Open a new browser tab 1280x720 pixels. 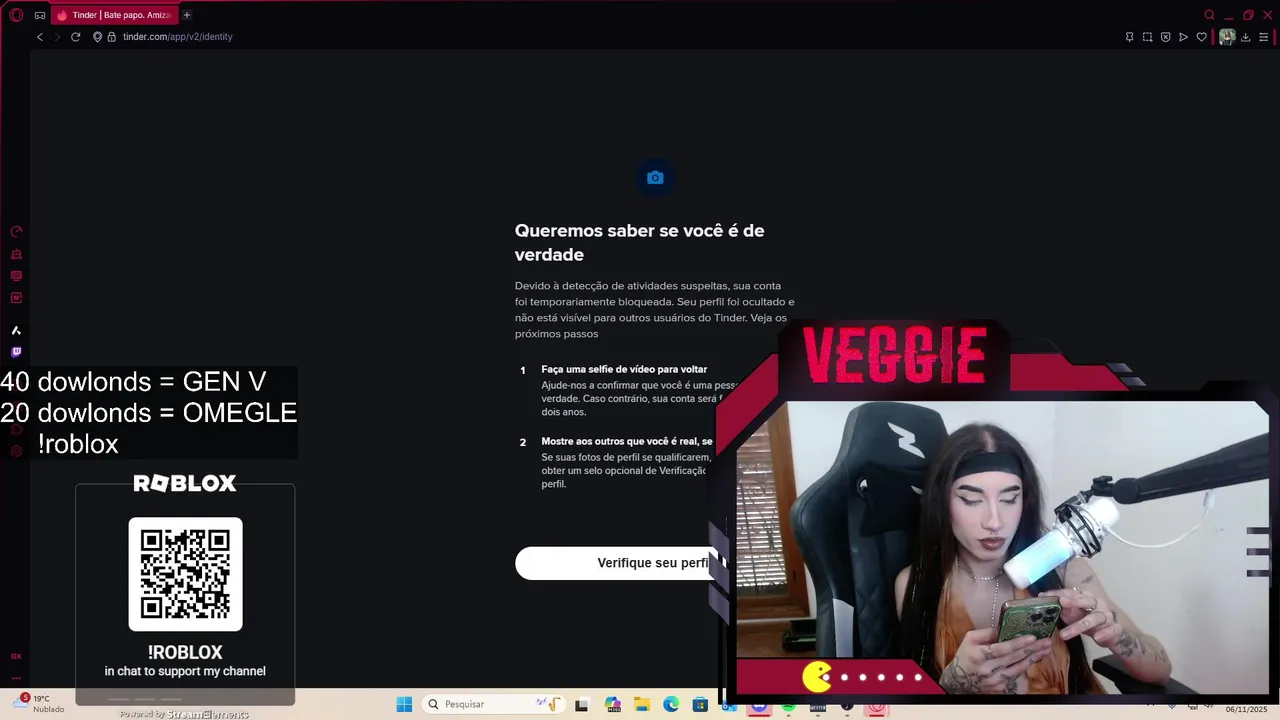click(x=187, y=15)
